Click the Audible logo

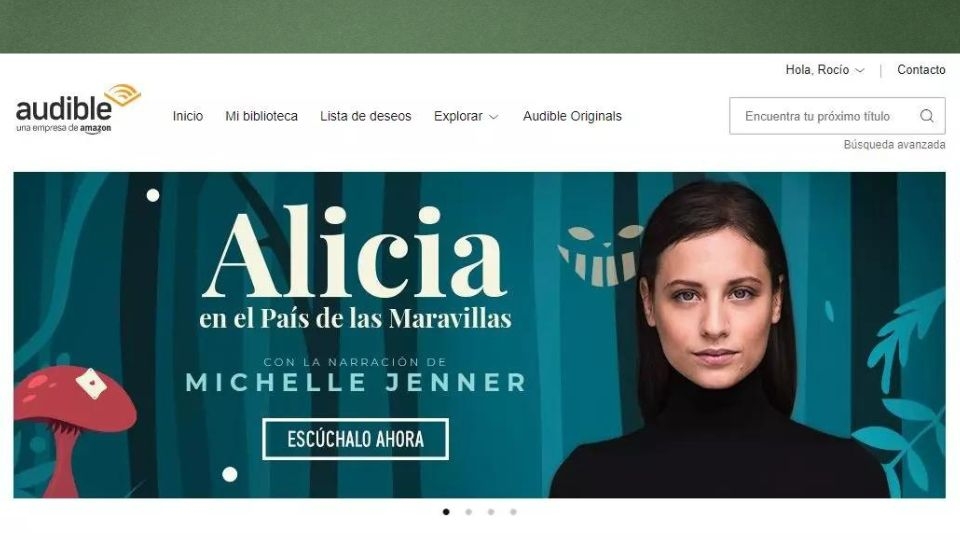click(78, 109)
